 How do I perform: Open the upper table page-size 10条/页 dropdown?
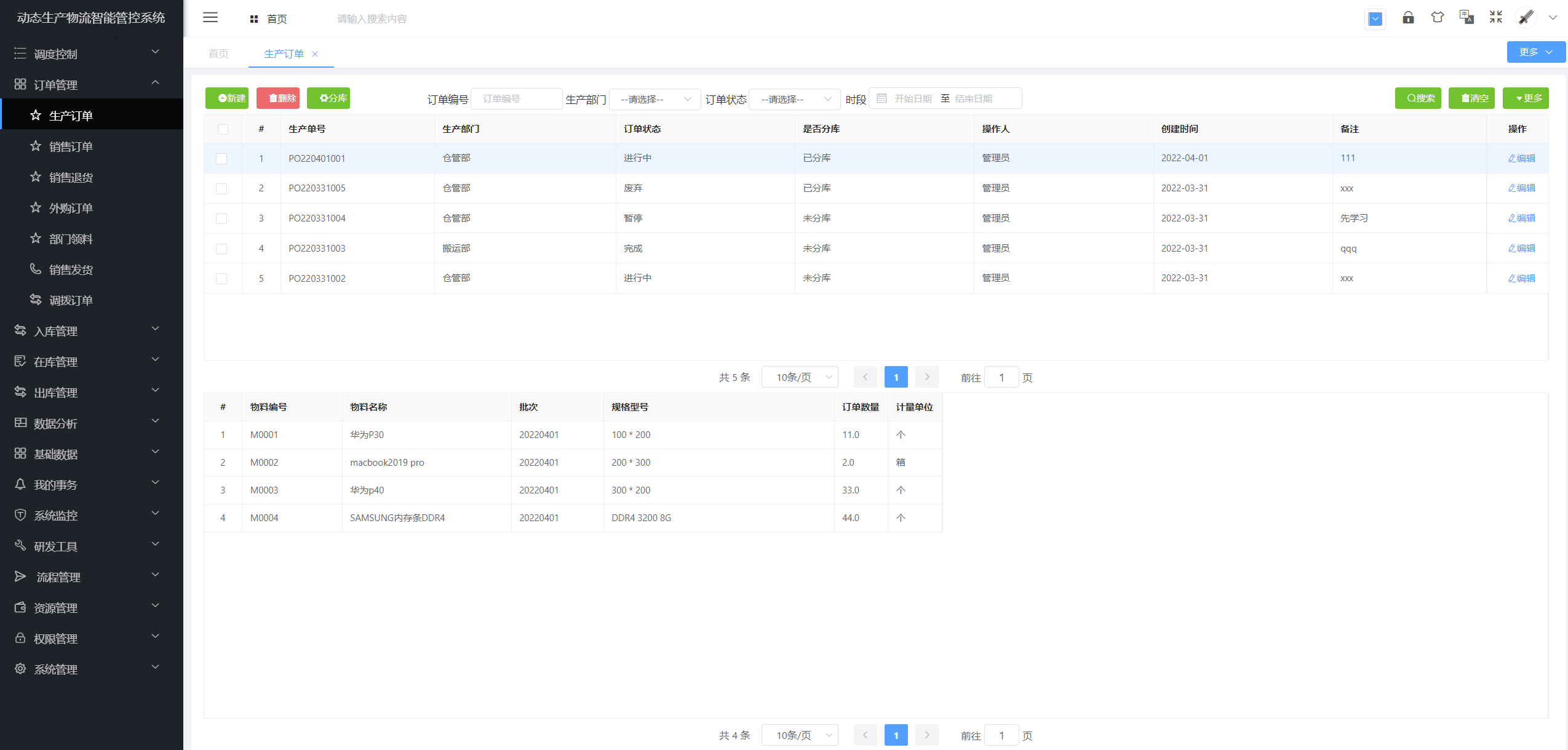pyautogui.click(x=800, y=377)
